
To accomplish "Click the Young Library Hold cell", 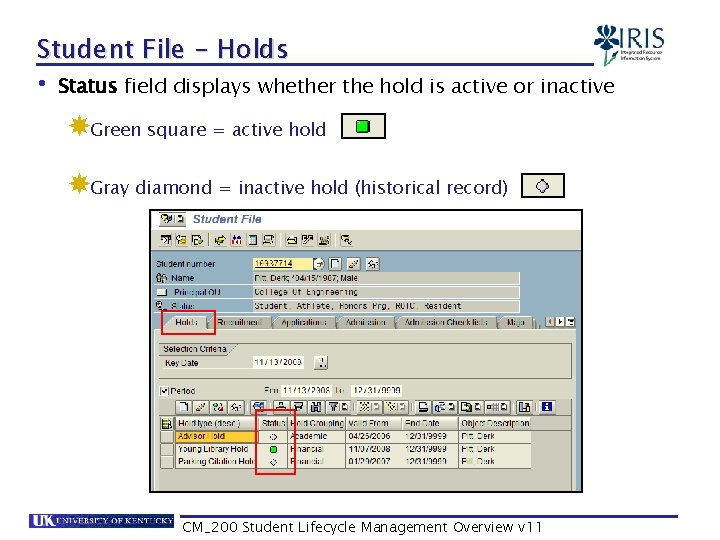I will coord(216,449).
